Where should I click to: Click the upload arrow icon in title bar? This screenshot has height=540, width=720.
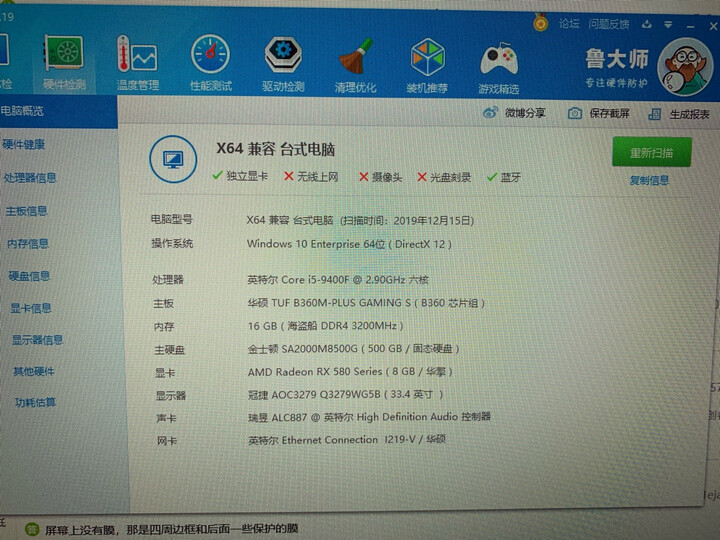(x=647, y=24)
